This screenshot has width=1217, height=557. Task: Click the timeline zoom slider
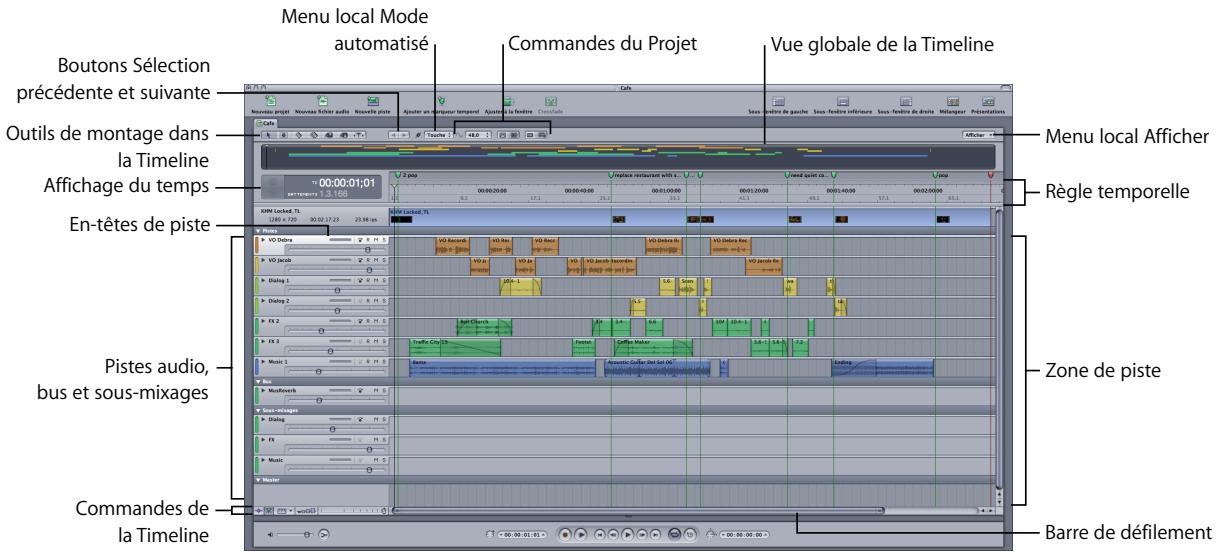350,511
